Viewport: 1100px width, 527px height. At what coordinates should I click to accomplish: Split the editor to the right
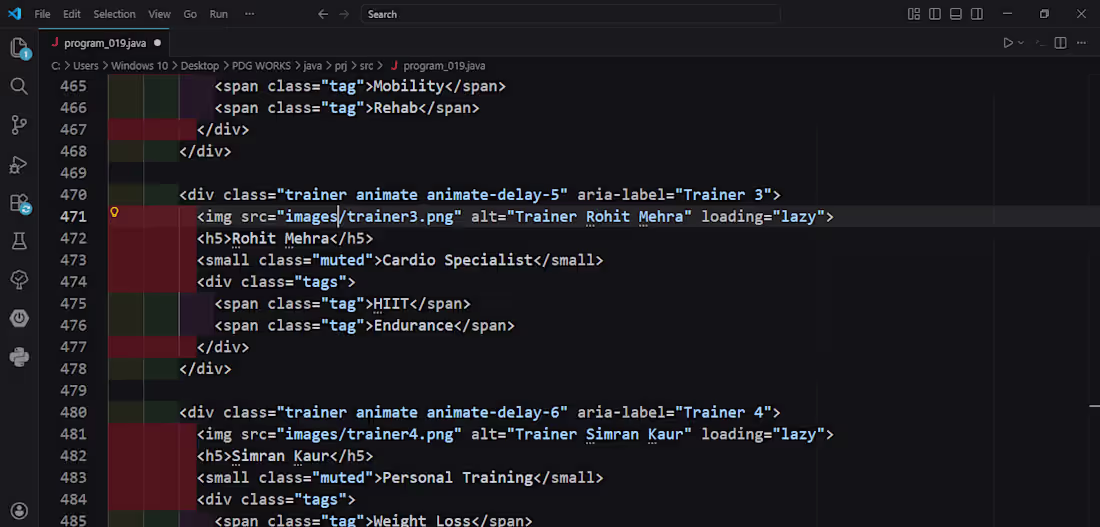[x=1060, y=43]
